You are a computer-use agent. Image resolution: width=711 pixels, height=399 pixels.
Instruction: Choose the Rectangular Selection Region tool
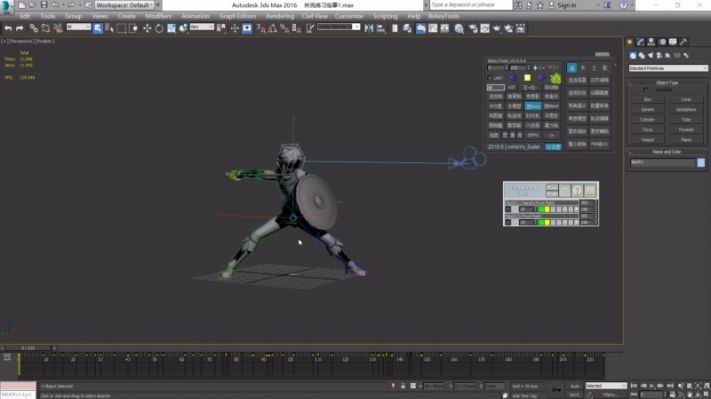pos(121,28)
